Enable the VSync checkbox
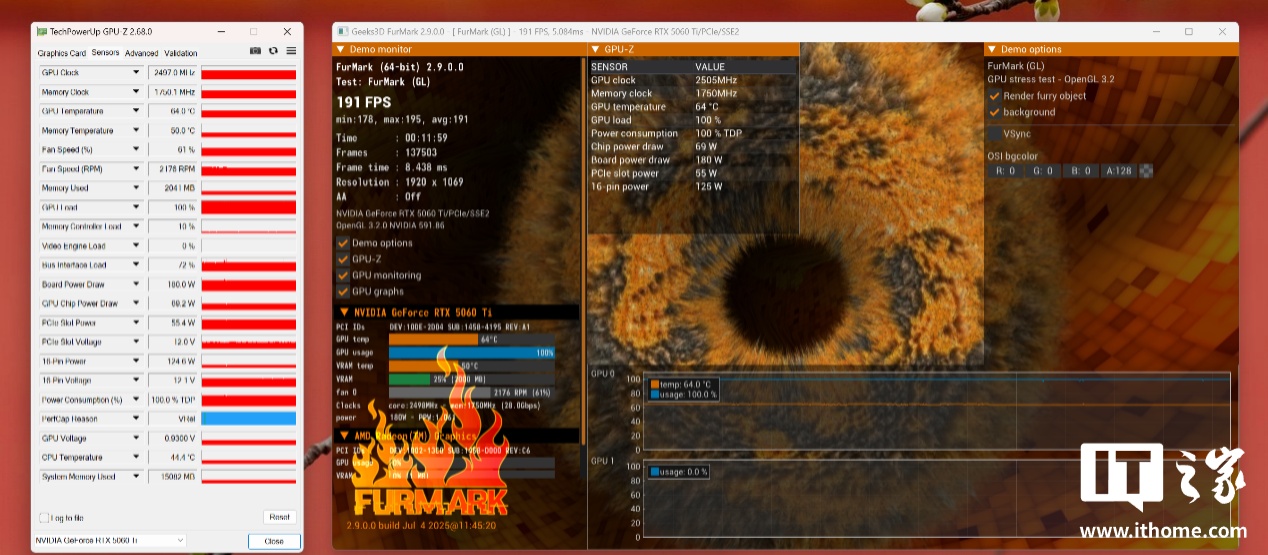This screenshot has height=555, width=1268. point(994,134)
